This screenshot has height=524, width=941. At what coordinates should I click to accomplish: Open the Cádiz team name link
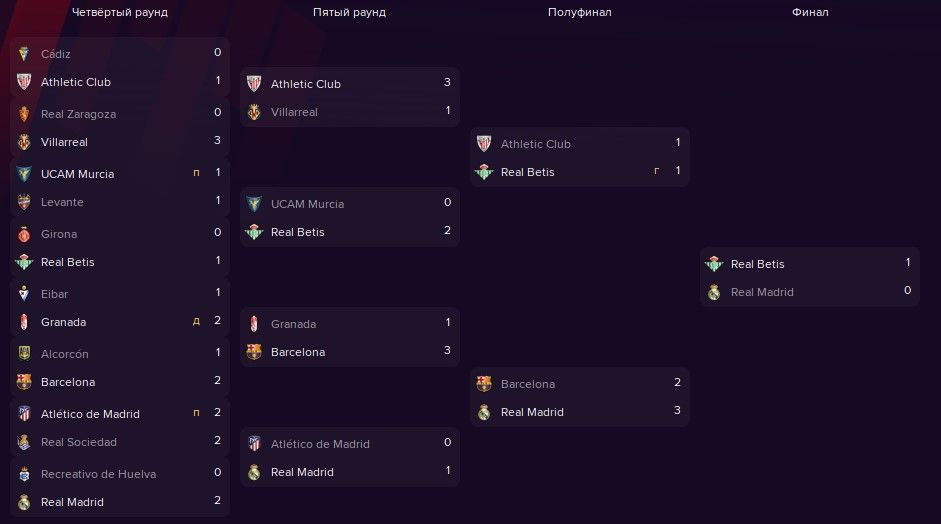56,54
